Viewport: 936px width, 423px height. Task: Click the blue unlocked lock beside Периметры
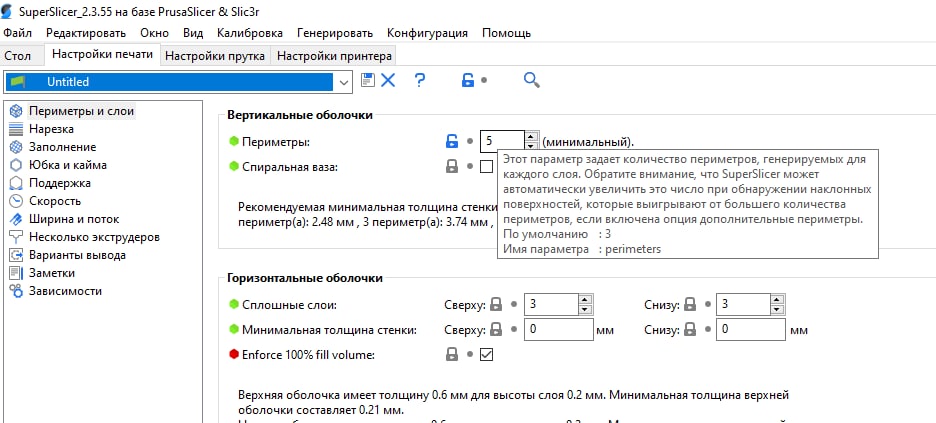[452, 141]
